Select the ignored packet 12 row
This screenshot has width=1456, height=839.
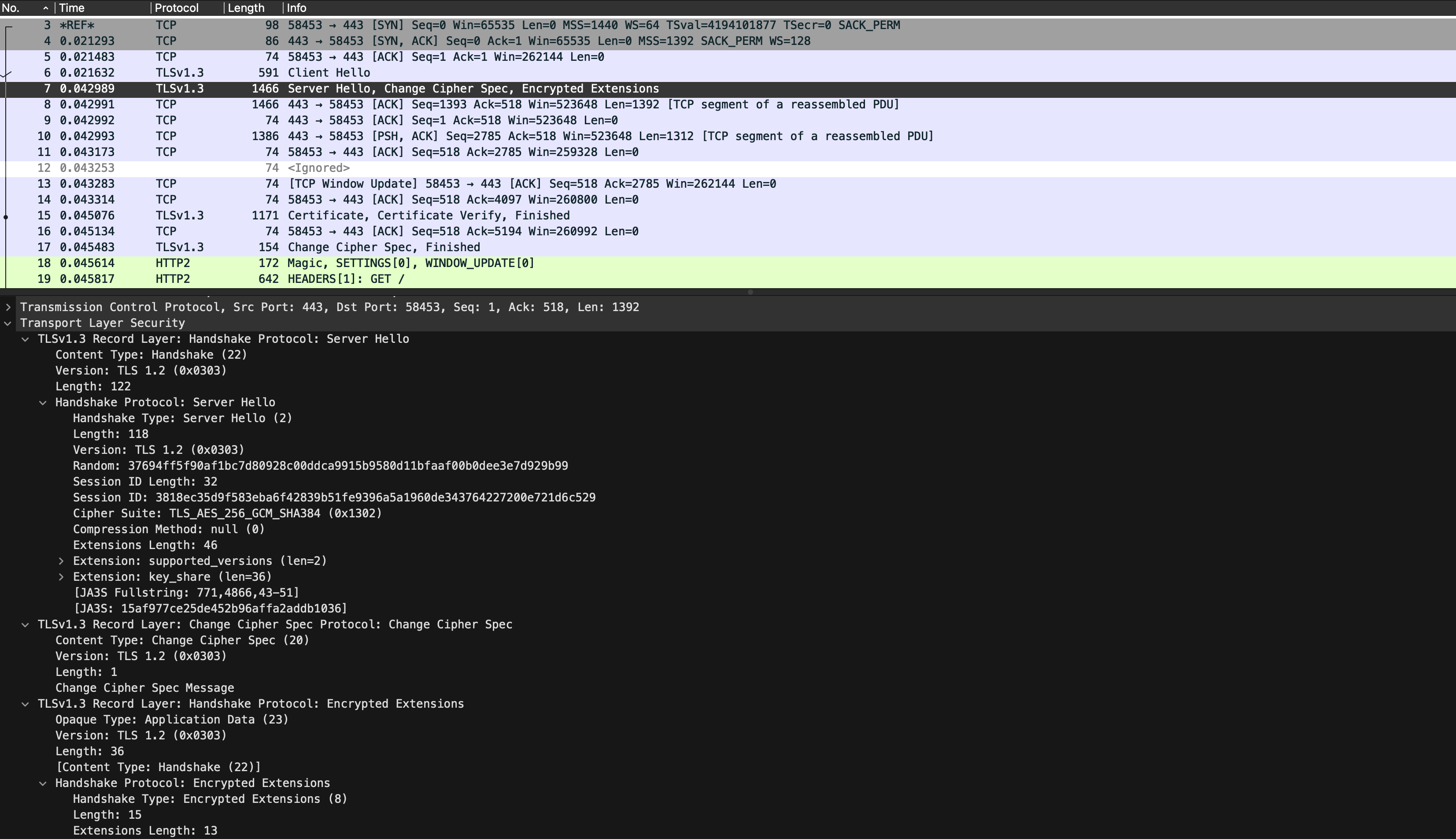[728, 168]
